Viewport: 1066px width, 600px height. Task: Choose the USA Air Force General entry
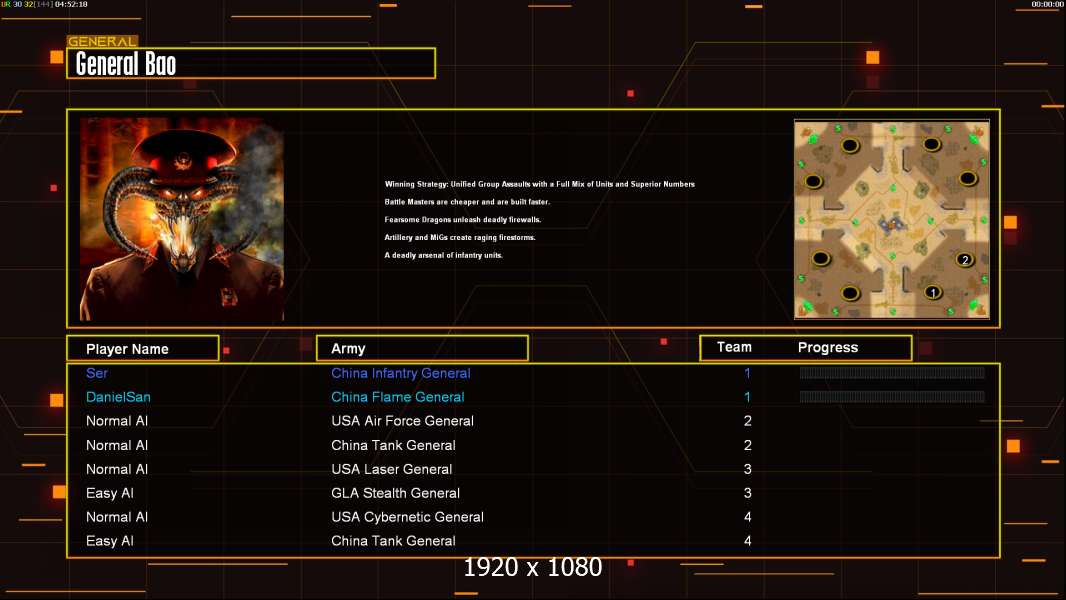[402, 421]
